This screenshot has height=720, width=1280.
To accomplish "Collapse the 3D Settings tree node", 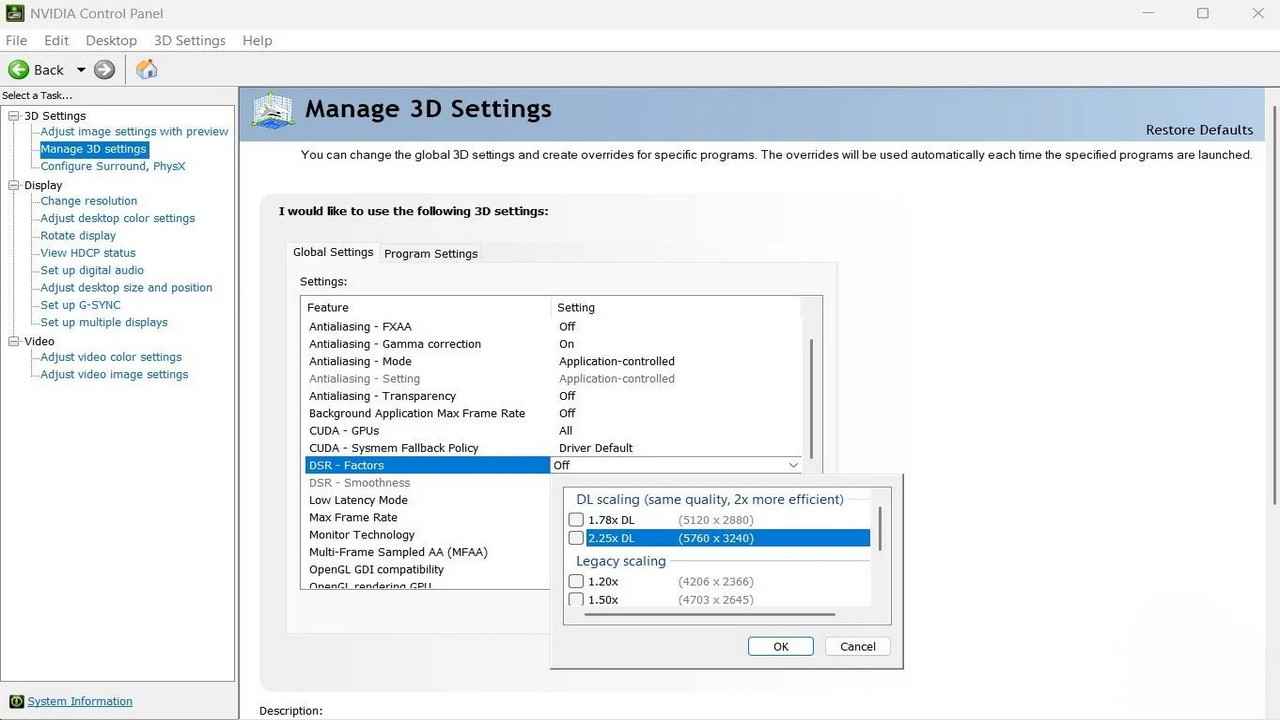I will point(14,116).
